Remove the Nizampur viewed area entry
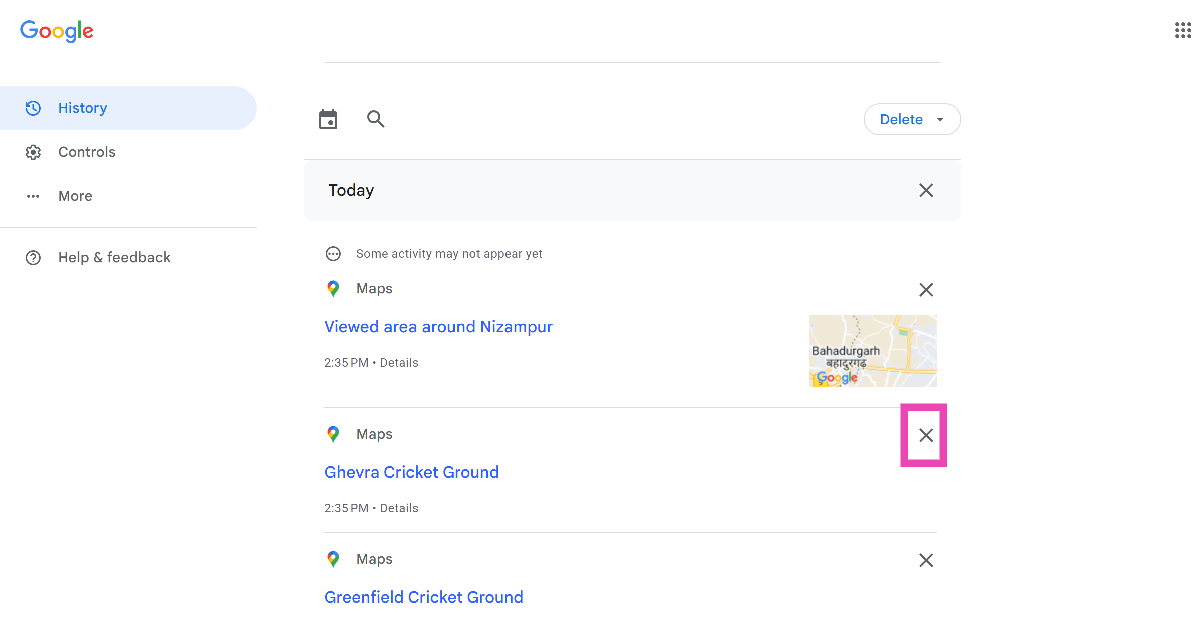This screenshot has height=628, width=1200. pyautogui.click(x=926, y=290)
